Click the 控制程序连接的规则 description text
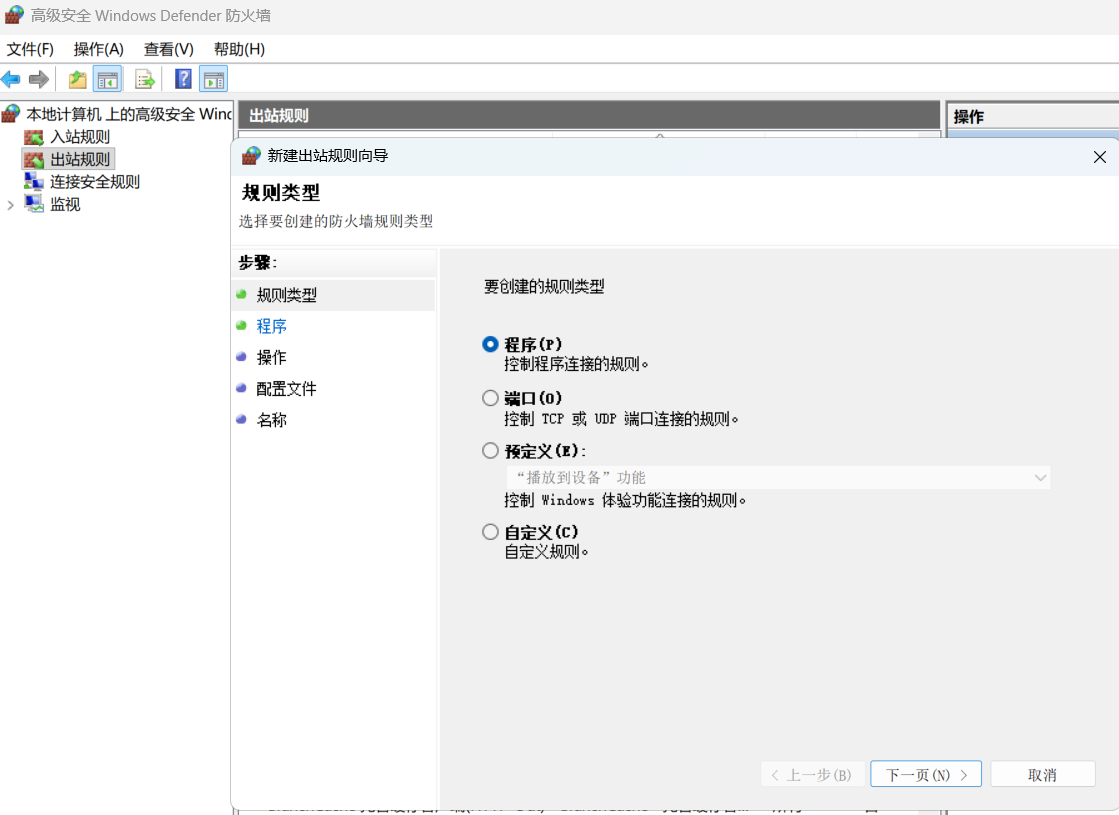 [x=576, y=364]
